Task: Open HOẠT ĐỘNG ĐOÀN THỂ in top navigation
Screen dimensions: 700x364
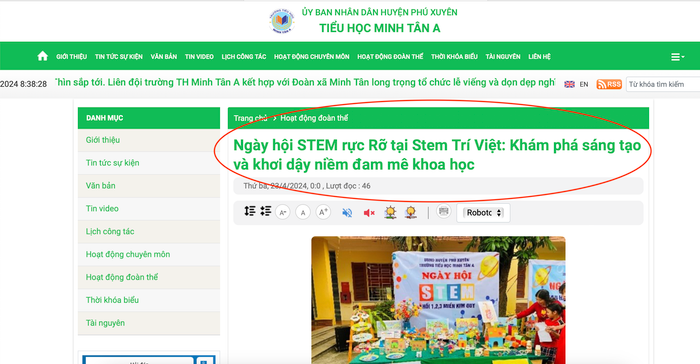Action: (390, 57)
